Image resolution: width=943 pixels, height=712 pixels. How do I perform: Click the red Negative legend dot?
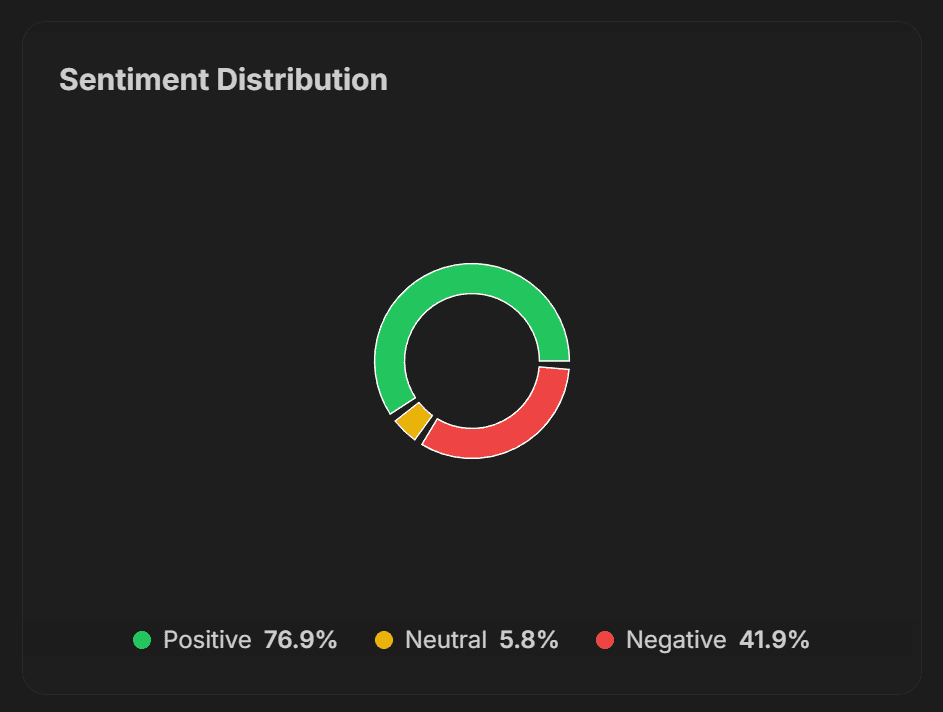click(604, 640)
